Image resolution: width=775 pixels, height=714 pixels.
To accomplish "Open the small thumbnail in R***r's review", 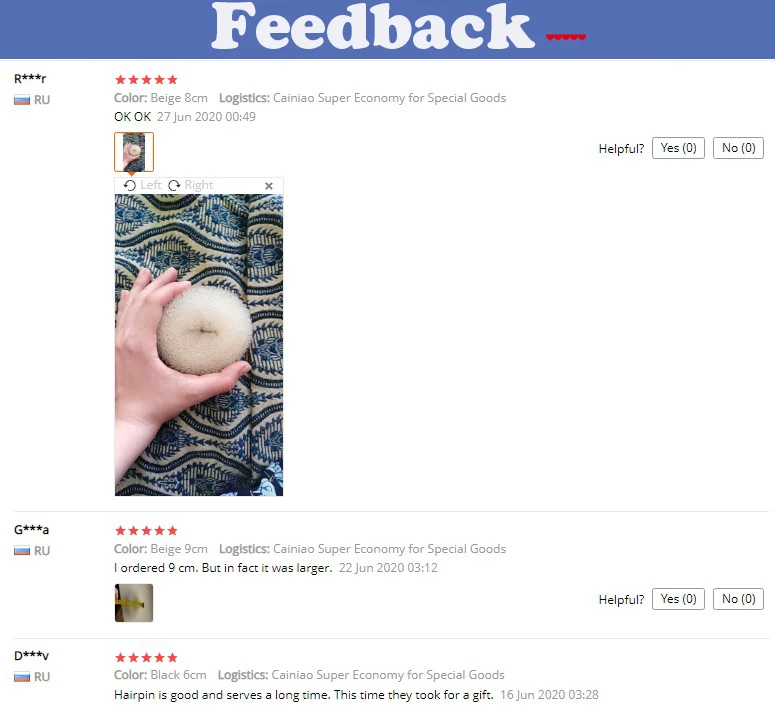I will pyautogui.click(x=134, y=152).
